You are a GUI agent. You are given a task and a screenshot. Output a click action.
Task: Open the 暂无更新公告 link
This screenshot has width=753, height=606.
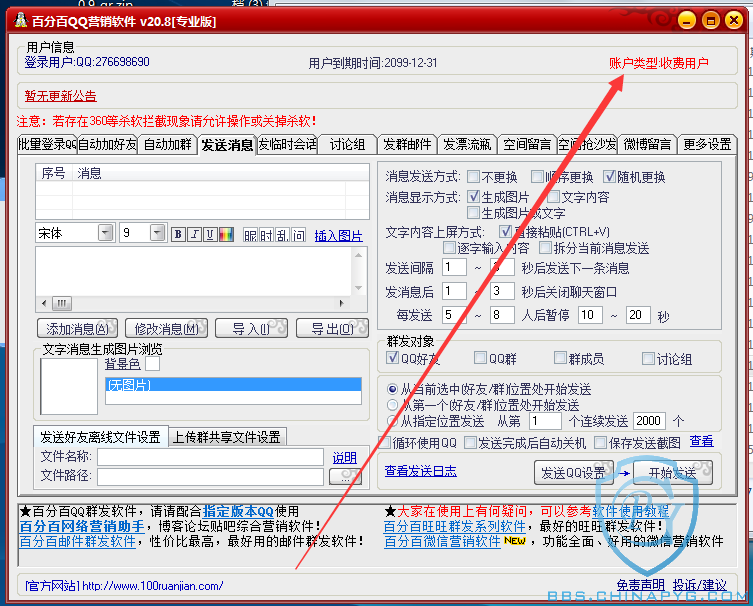coord(61,96)
